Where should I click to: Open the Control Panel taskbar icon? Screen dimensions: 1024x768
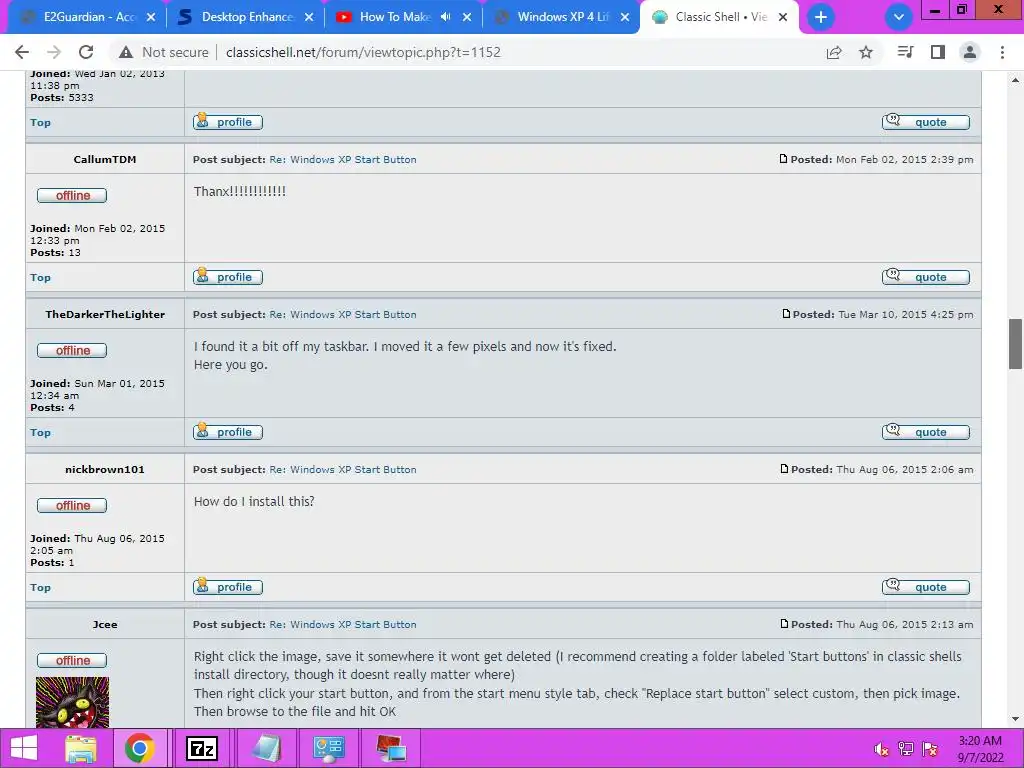click(328, 748)
